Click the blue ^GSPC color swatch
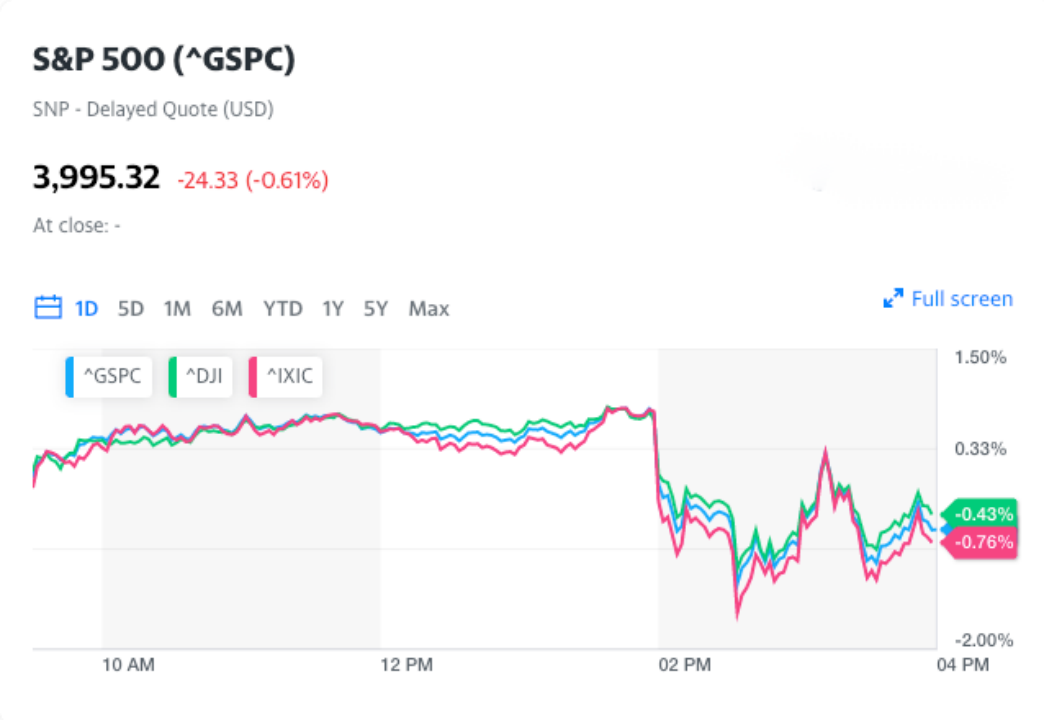The image size is (1044, 720). (70, 376)
